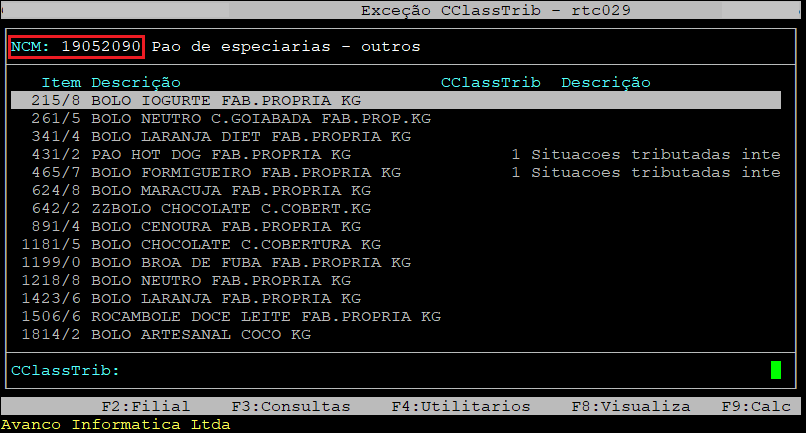The height and width of the screenshot is (433, 806).
Task: Pick the BOLO CENOURA FAB.PROPRIA KG row
Action: [x=225, y=227]
